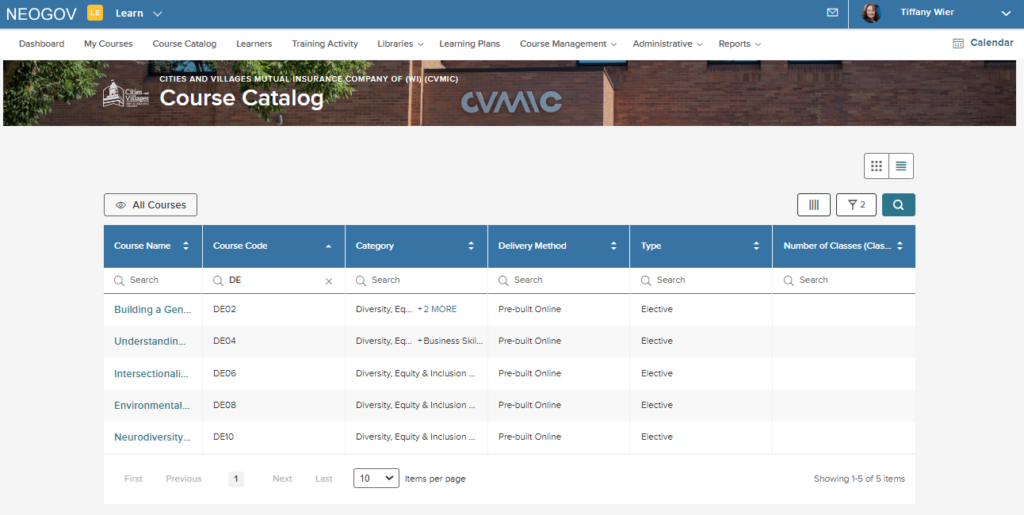Expand the Libraries menu
This screenshot has height=515, width=1024.
click(x=400, y=44)
